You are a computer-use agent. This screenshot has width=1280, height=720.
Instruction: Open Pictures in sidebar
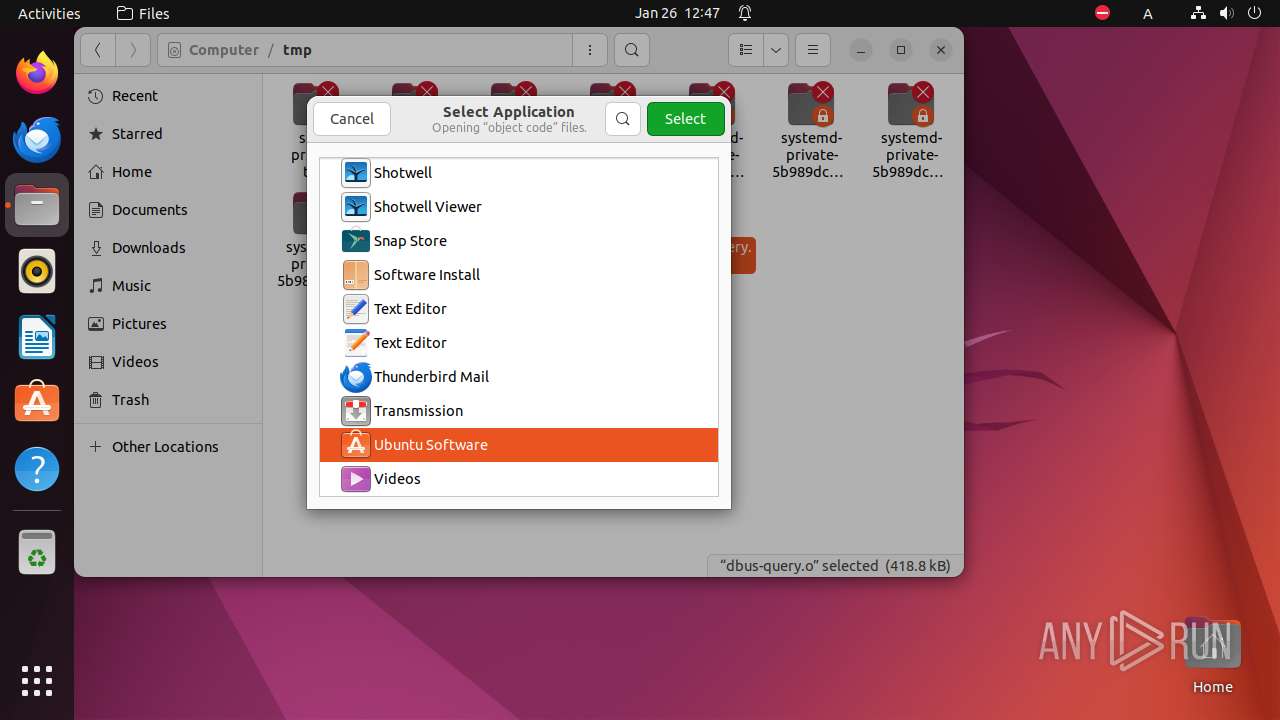coord(168,324)
